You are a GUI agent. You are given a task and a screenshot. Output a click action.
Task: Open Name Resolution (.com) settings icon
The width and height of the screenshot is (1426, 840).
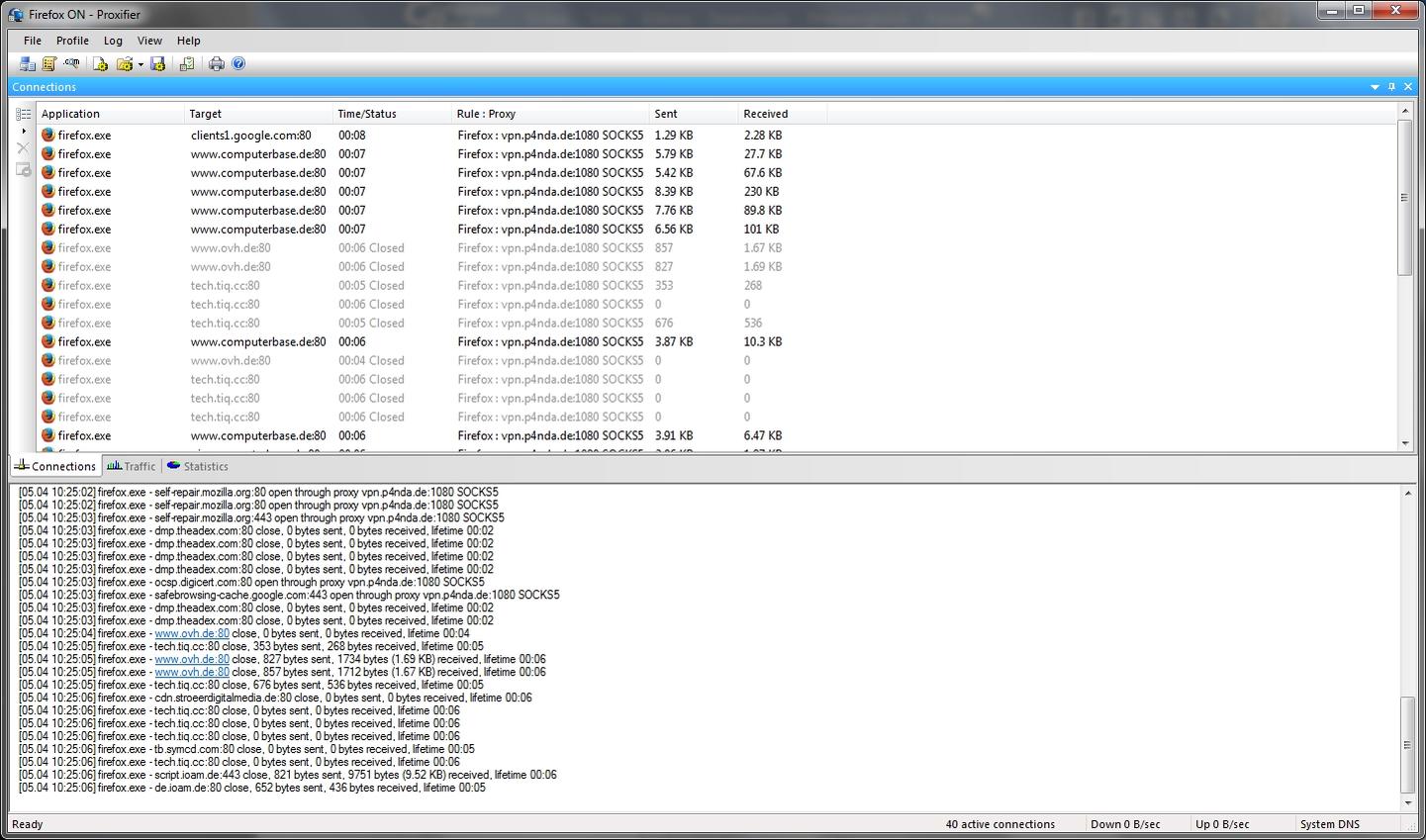pos(71,63)
